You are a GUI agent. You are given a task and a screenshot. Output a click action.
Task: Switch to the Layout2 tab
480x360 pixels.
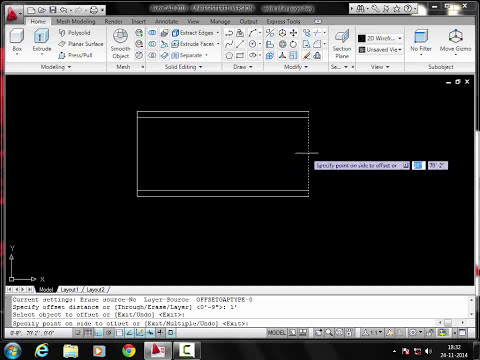pos(96,290)
